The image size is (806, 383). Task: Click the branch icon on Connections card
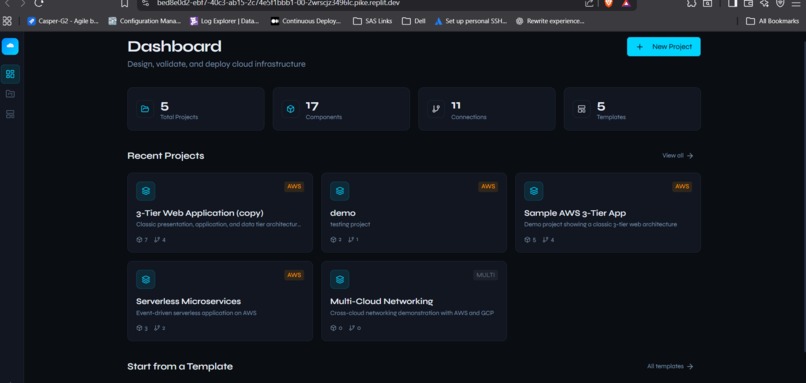coord(436,109)
